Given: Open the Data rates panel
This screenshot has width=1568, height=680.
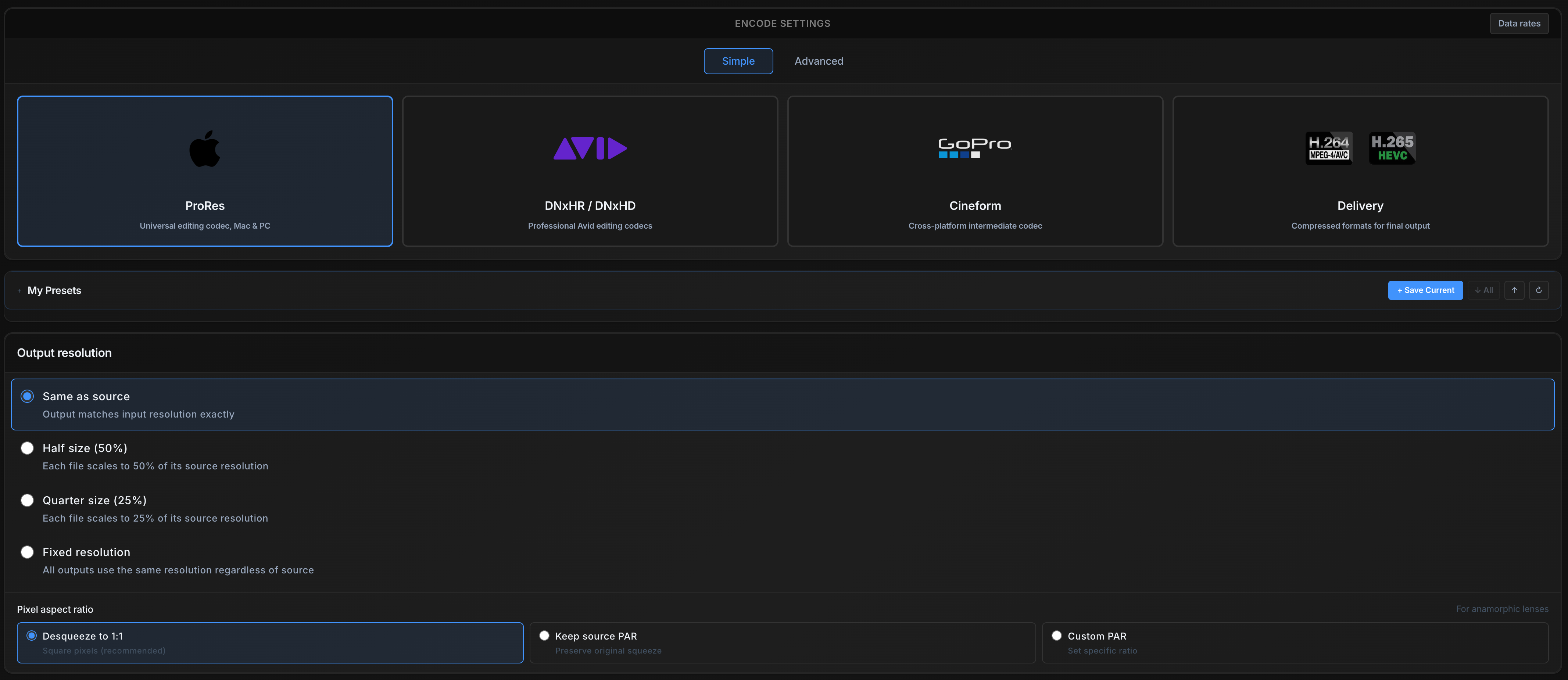Looking at the screenshot, I should tap(1519, 24).
